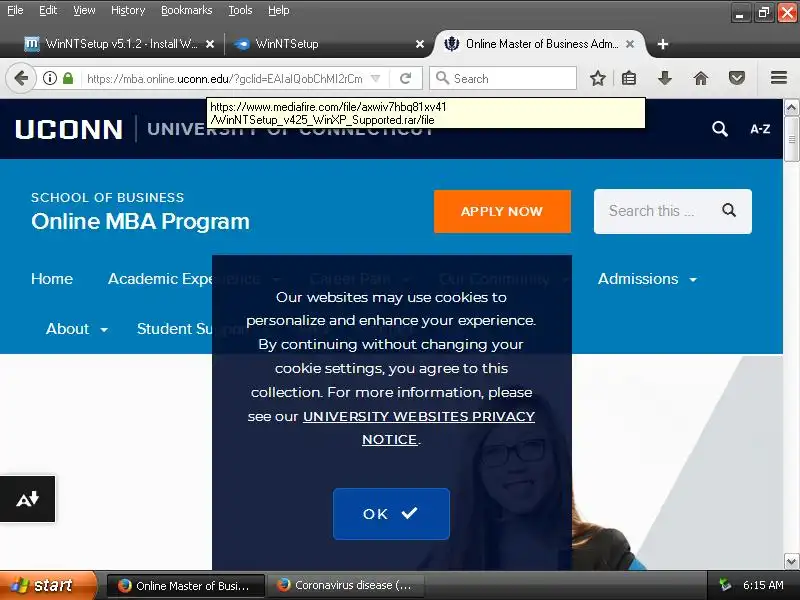The image size is (800, 600).
Task: Open the URL history dropdown arrow
Action: pos(376,79)
